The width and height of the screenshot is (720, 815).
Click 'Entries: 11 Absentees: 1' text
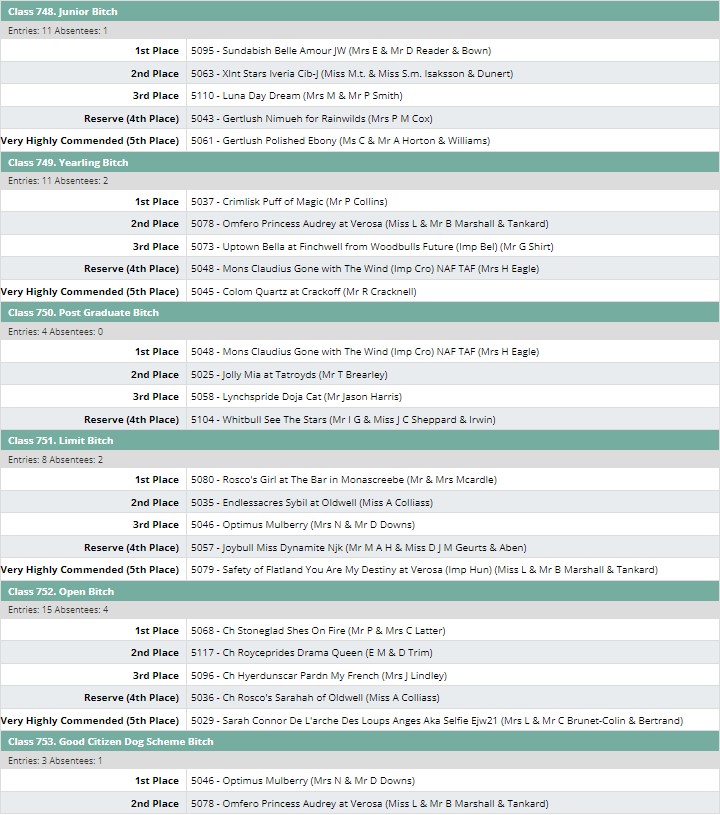(58, 31)
